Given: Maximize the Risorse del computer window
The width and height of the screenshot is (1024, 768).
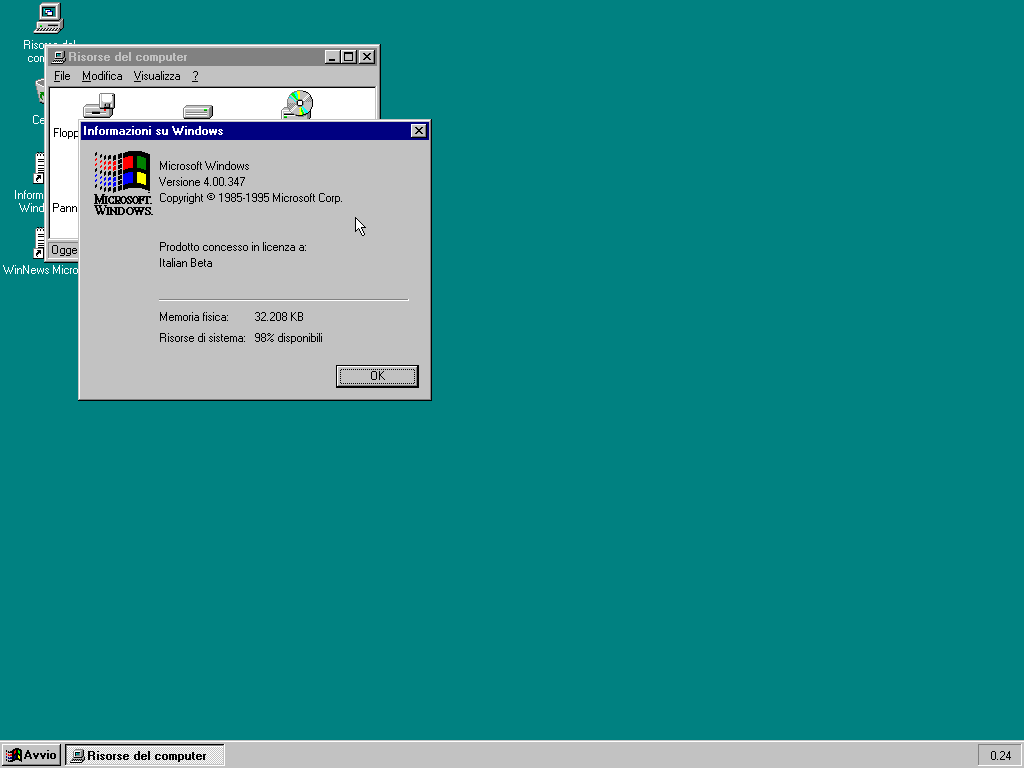Looking at the screenshot, I should click(348, 57).
